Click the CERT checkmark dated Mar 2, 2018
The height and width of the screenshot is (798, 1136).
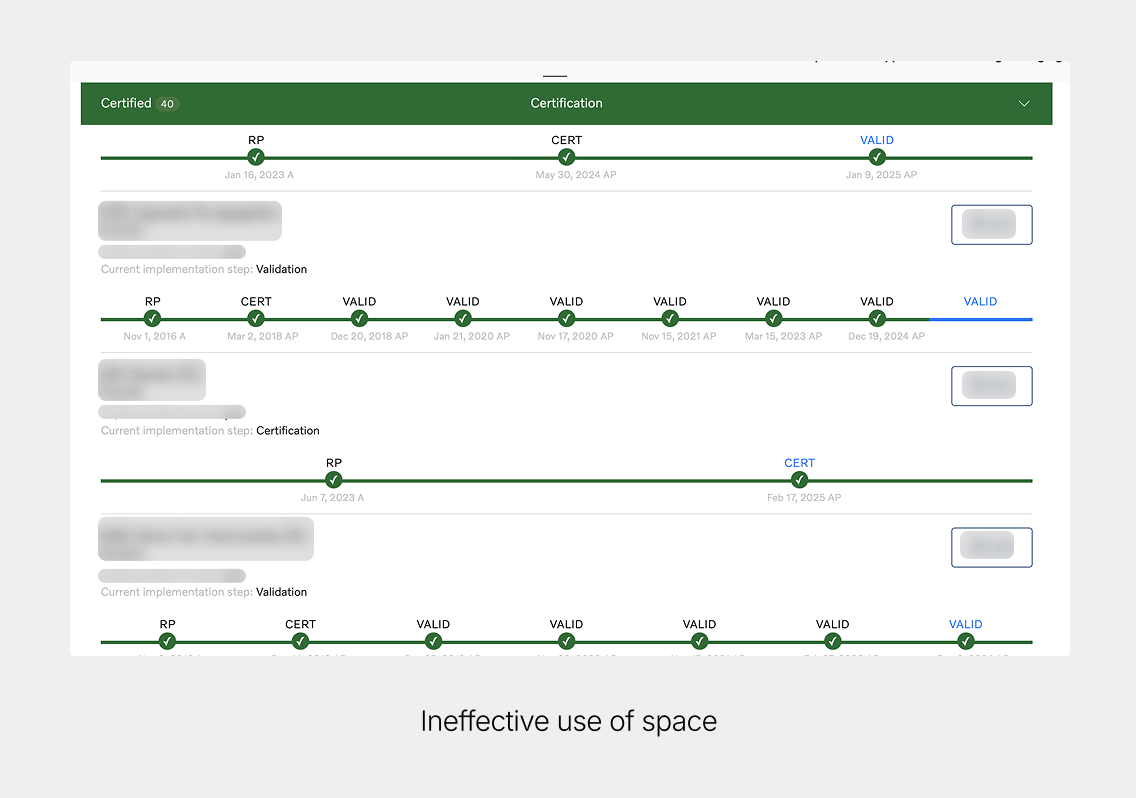pyautogui.click(x=256, y=319)
